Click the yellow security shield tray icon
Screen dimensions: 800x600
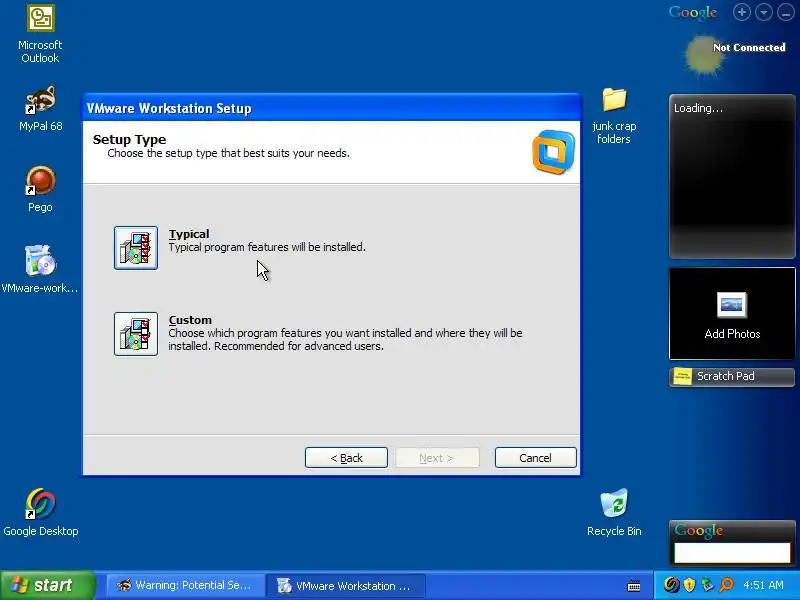coord(689,585)
